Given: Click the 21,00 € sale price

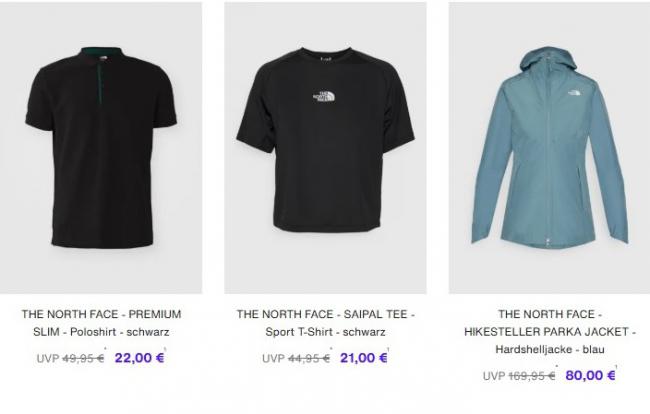Looking at the screenshot, I should click(364, 358).
